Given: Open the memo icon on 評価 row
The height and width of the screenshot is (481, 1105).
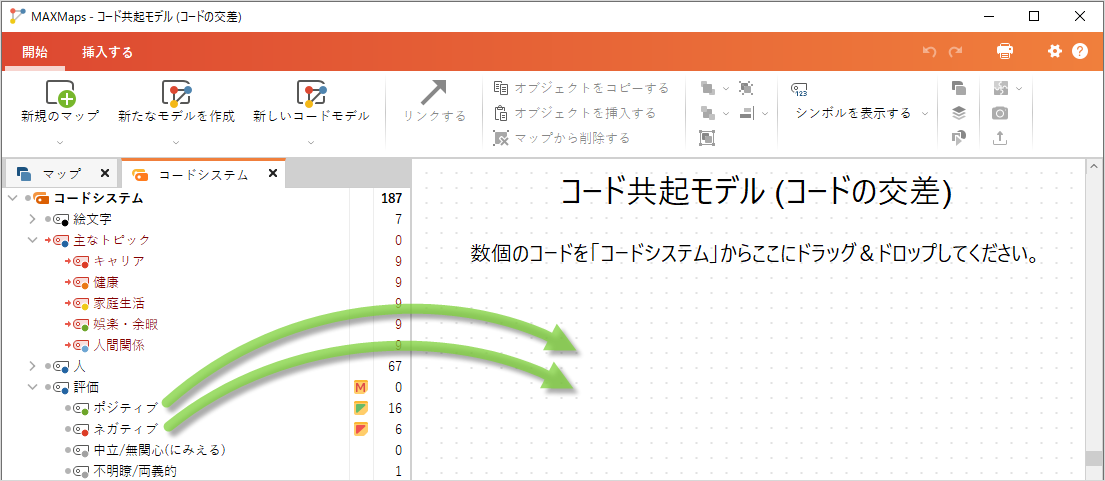Looking at the screenshot, I should [361, 387].
